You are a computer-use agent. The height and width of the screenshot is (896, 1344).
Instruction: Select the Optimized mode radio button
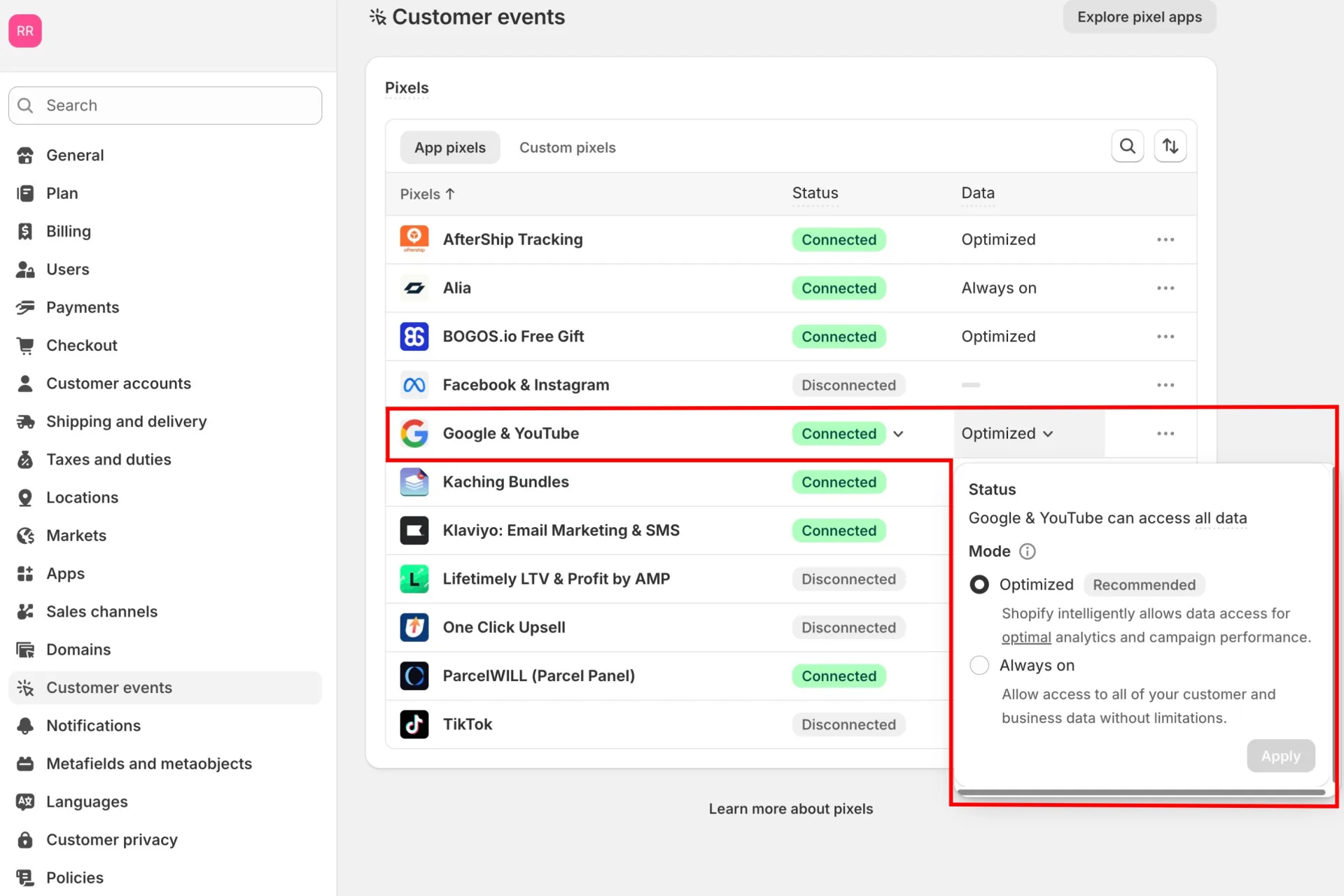coord(979,584)
